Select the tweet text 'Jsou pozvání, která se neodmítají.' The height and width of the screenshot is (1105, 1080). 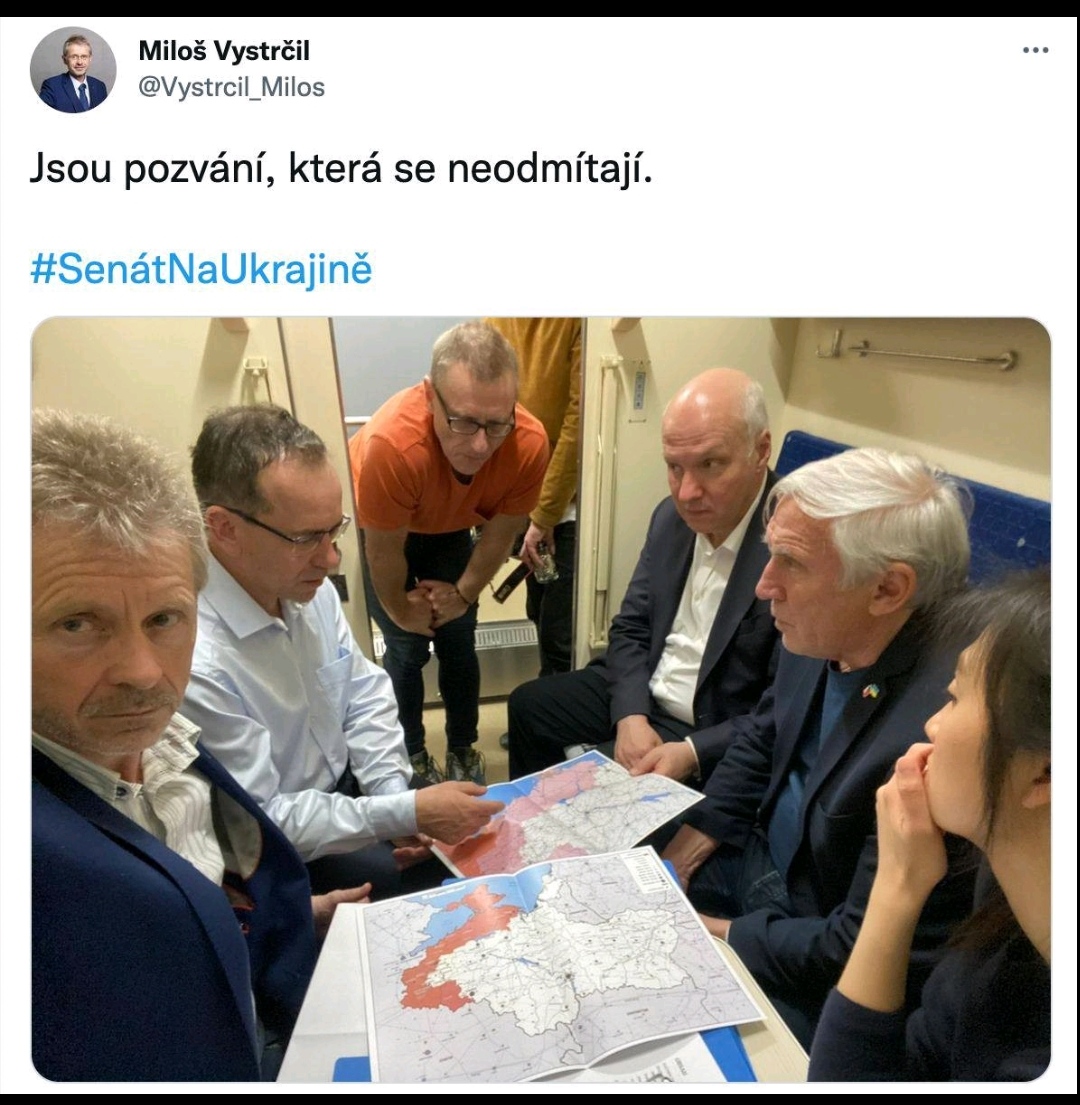click(x=341, y=170)
